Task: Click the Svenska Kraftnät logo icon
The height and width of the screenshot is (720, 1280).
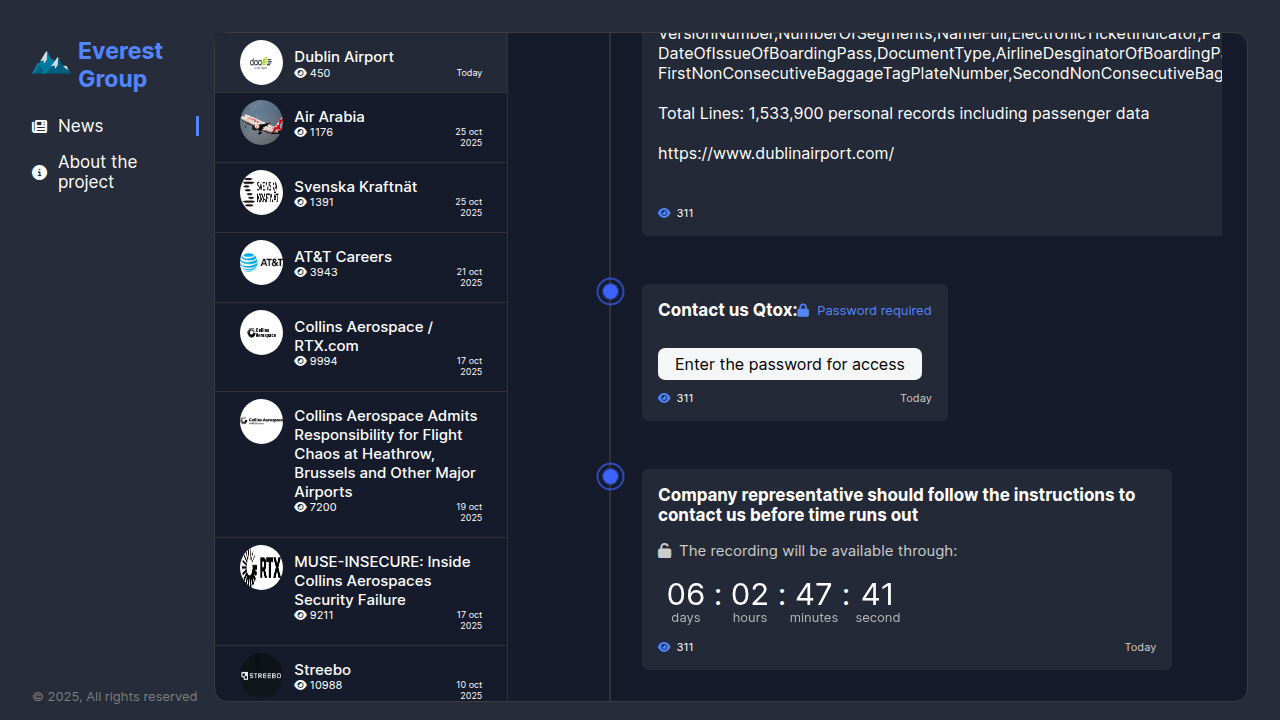Action: [261, 193]
